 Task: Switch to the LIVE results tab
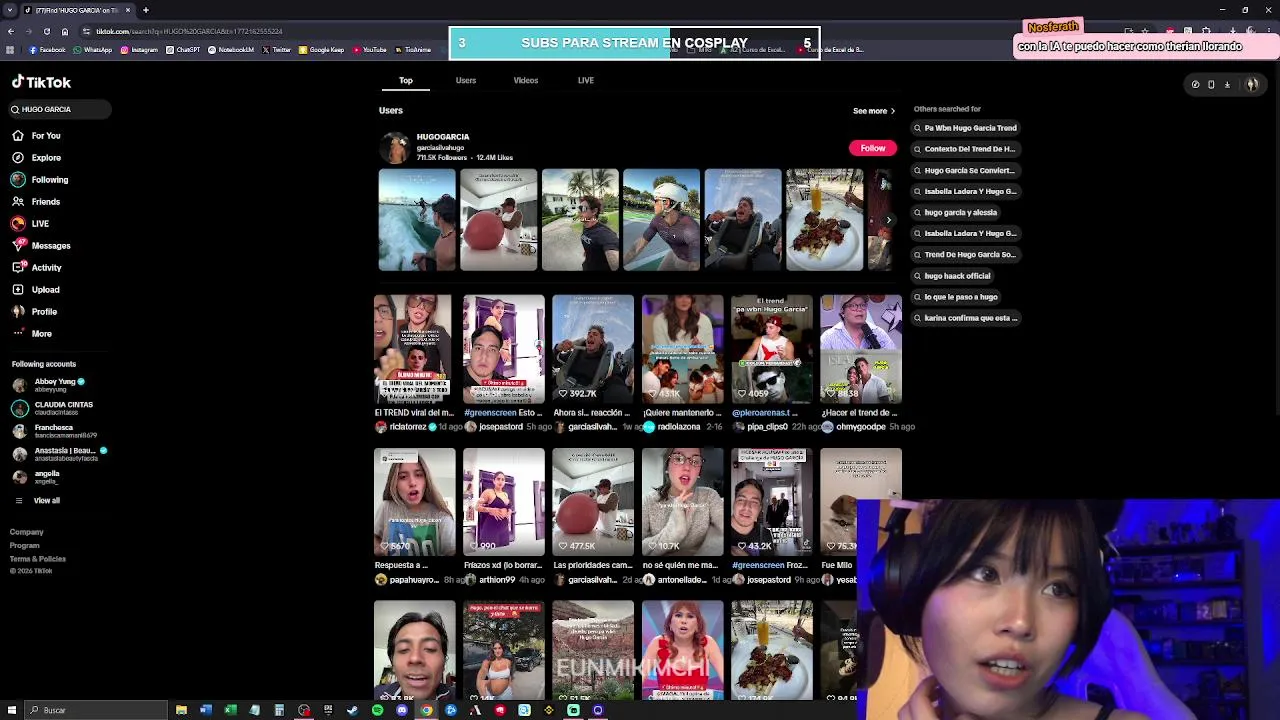click(x=586, y=80)
